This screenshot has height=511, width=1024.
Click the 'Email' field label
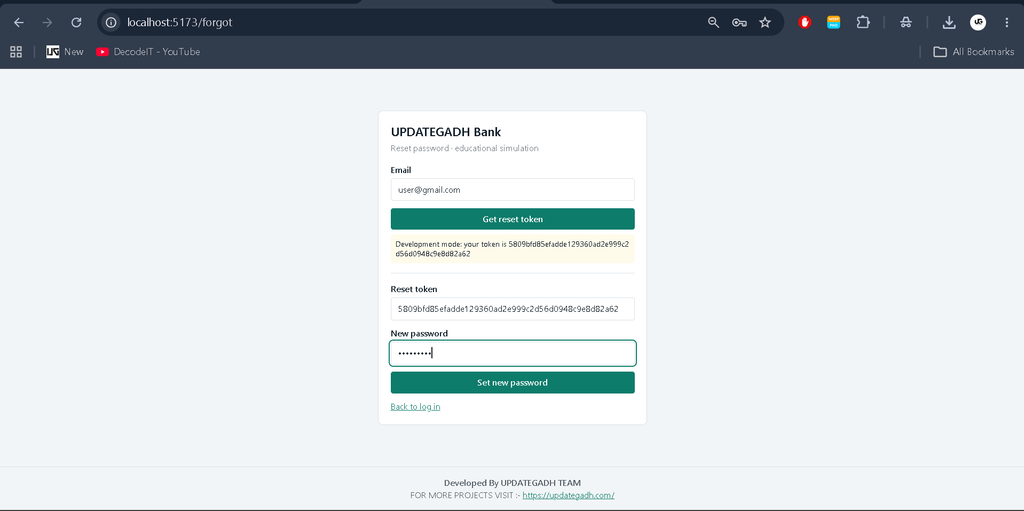pos(401,170)
